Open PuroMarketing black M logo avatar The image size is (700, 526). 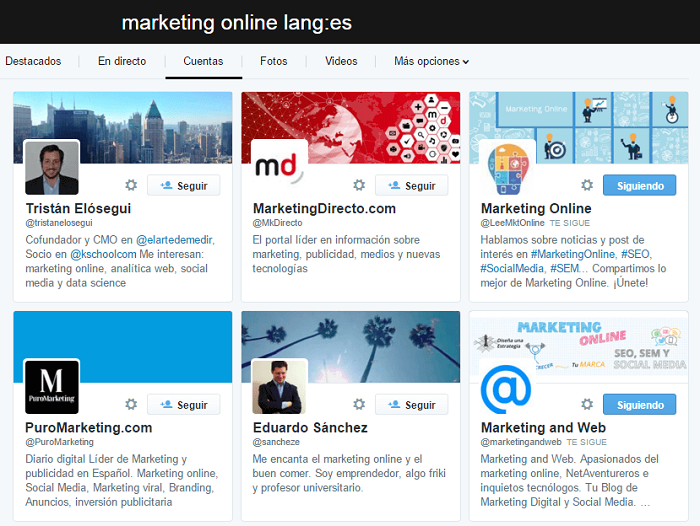(x=52, y=387)
